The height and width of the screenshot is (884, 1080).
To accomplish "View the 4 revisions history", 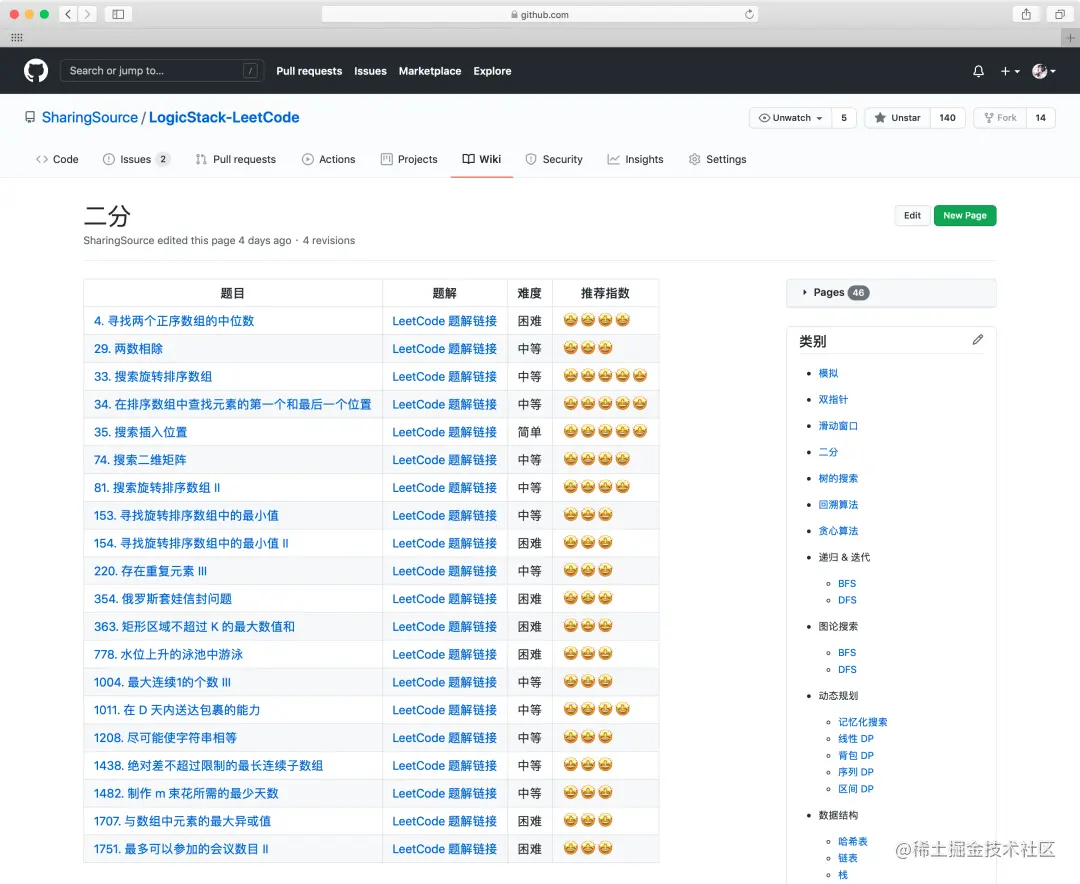I will tap(329, 240).
